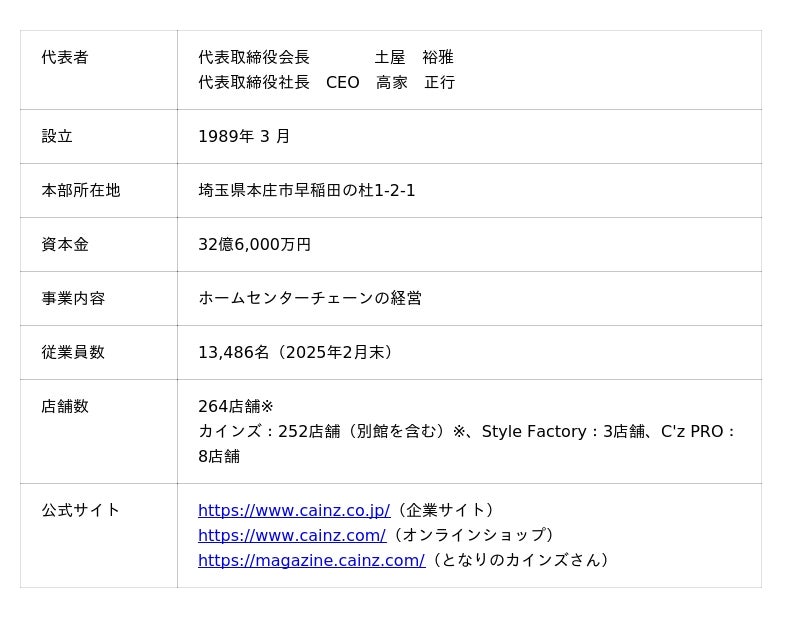This screenshot has height=618, width=800.
Task: Click the 13,486名 employee count
Action: [x=297, y=353]
